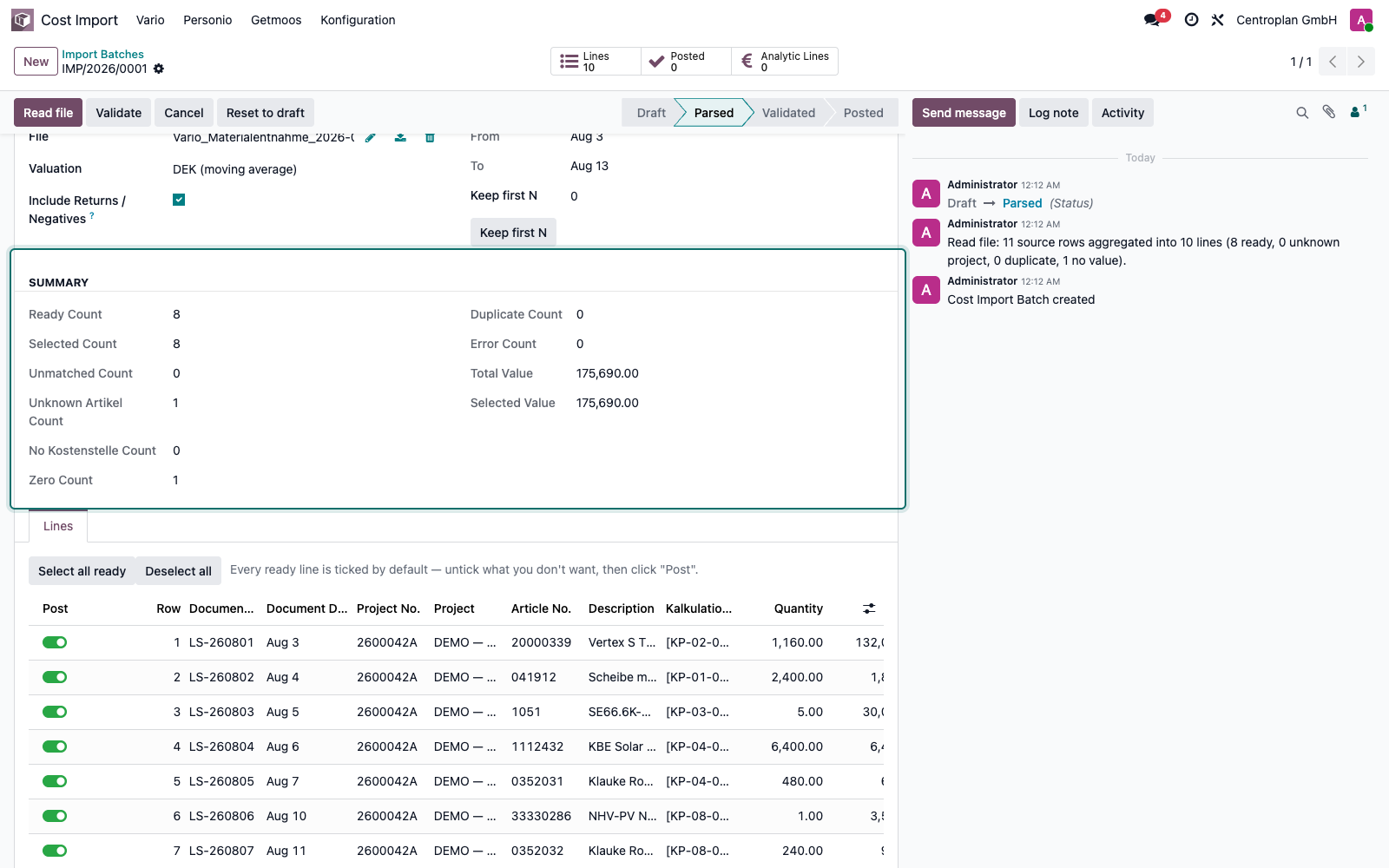Click the Validated status stage
The width and height of the screenshot is (1389, 868).
(788, 113)
